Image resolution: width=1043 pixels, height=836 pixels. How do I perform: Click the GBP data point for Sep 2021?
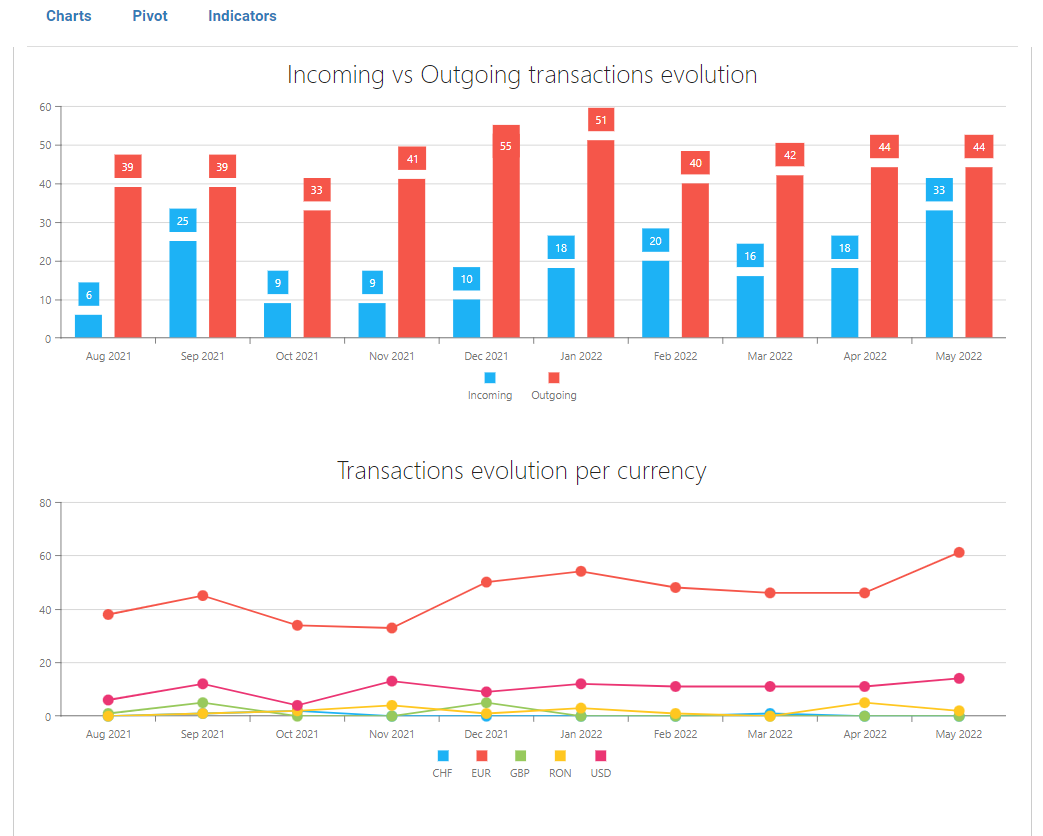click(x=203, y=702)
